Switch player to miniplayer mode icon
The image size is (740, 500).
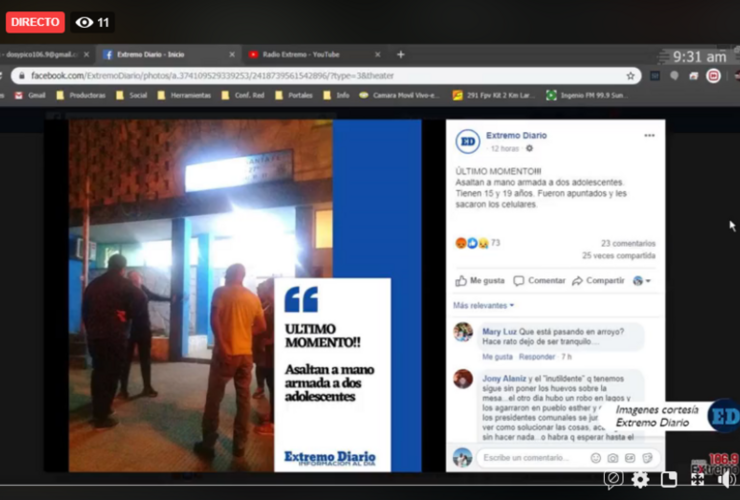click(669, 479)
